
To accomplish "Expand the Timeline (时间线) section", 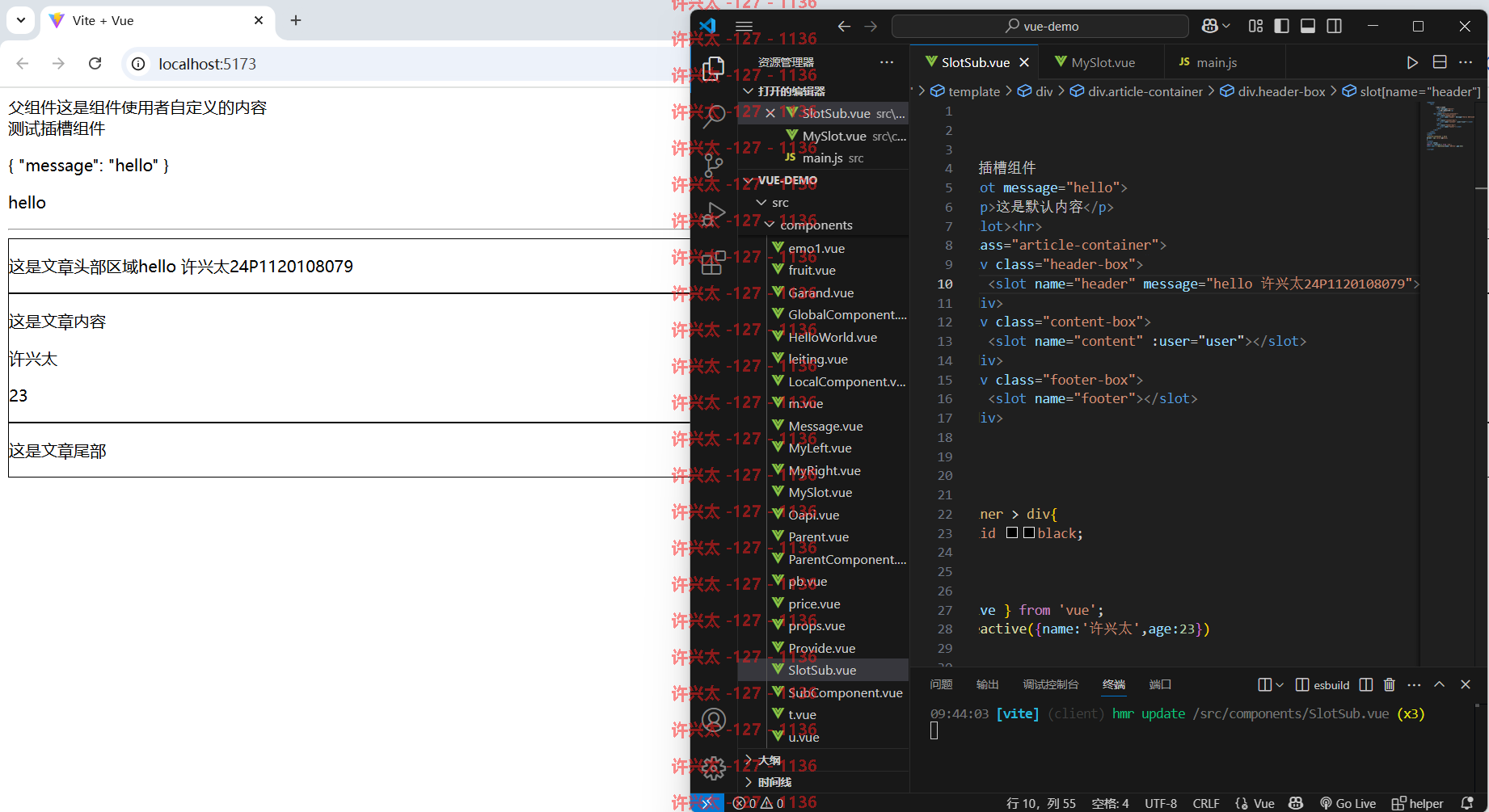I will (x=823, y=782).
